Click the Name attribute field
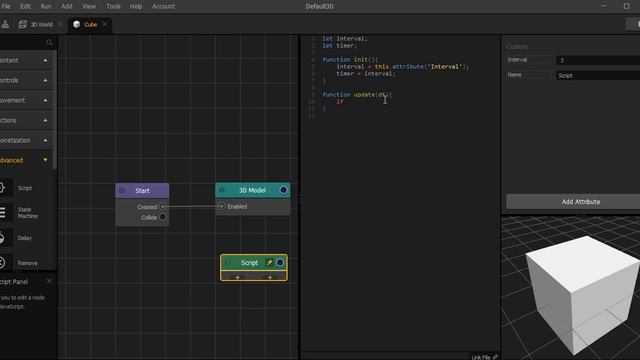640x360 pixels. pyautogui.click(x=598, y=76)
